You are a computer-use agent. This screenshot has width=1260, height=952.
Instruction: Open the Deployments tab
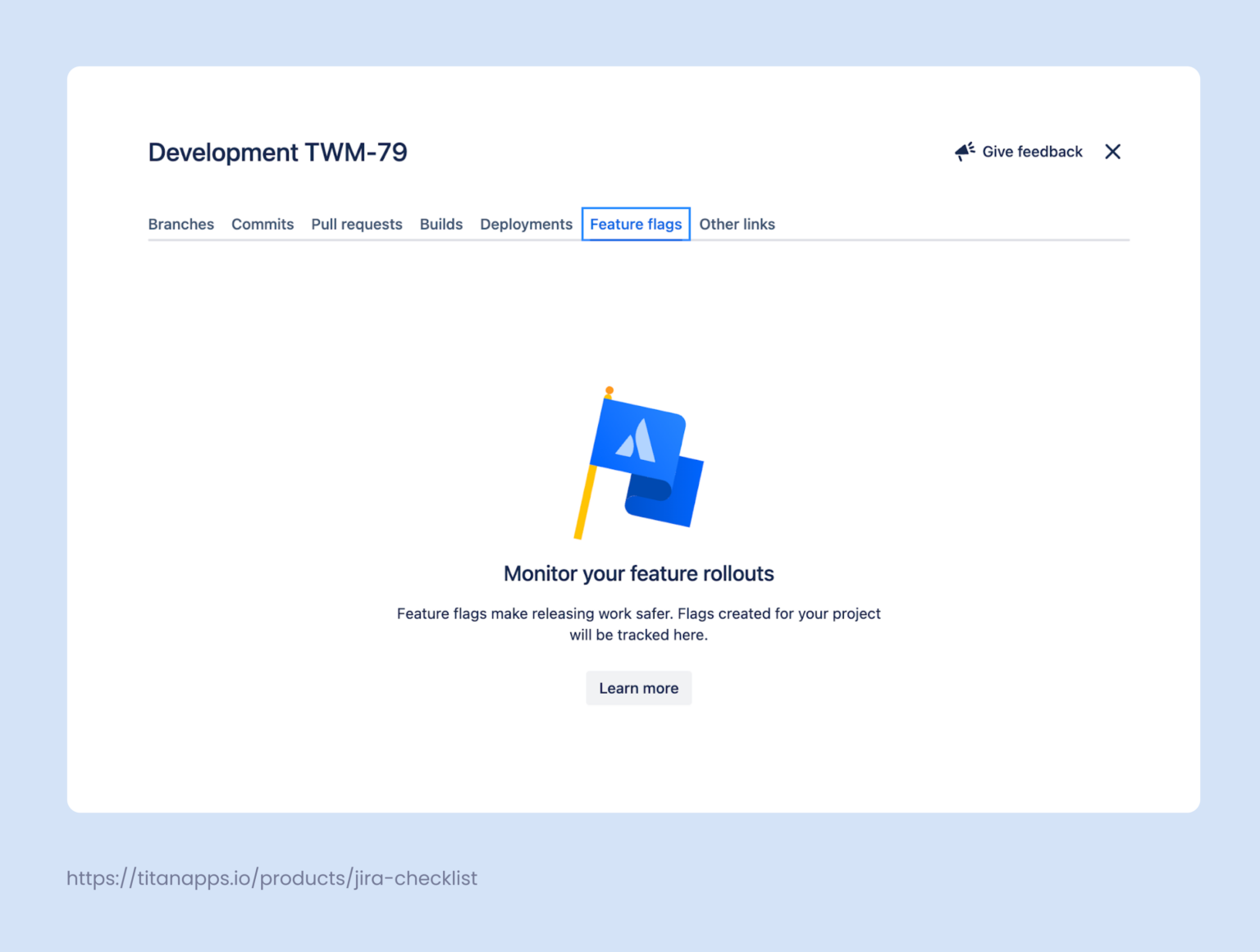pos(526,224)
